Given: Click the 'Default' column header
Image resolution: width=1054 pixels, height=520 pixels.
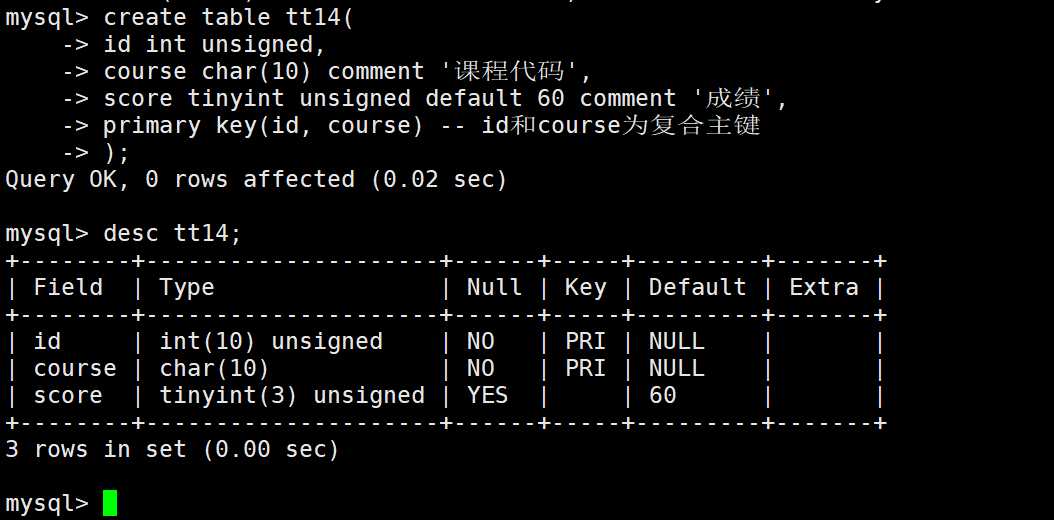Looking at the screenshot, I should click(697, 288).
